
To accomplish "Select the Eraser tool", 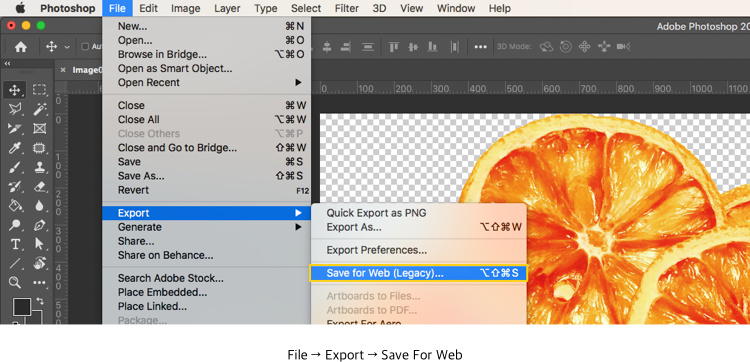I will (x=39, y=186).
